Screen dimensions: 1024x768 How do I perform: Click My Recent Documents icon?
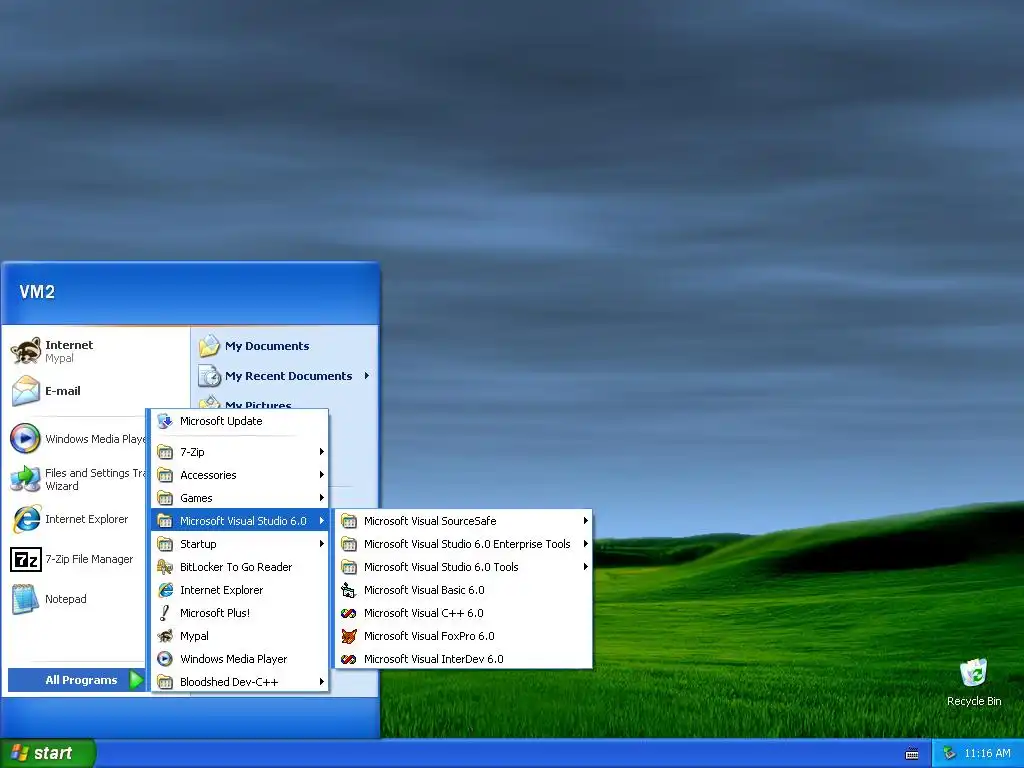coord(210,376)
